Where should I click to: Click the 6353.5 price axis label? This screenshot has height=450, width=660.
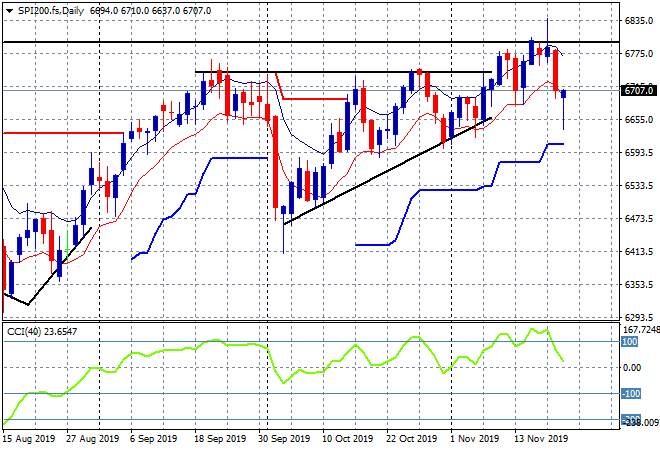(639, 285)
